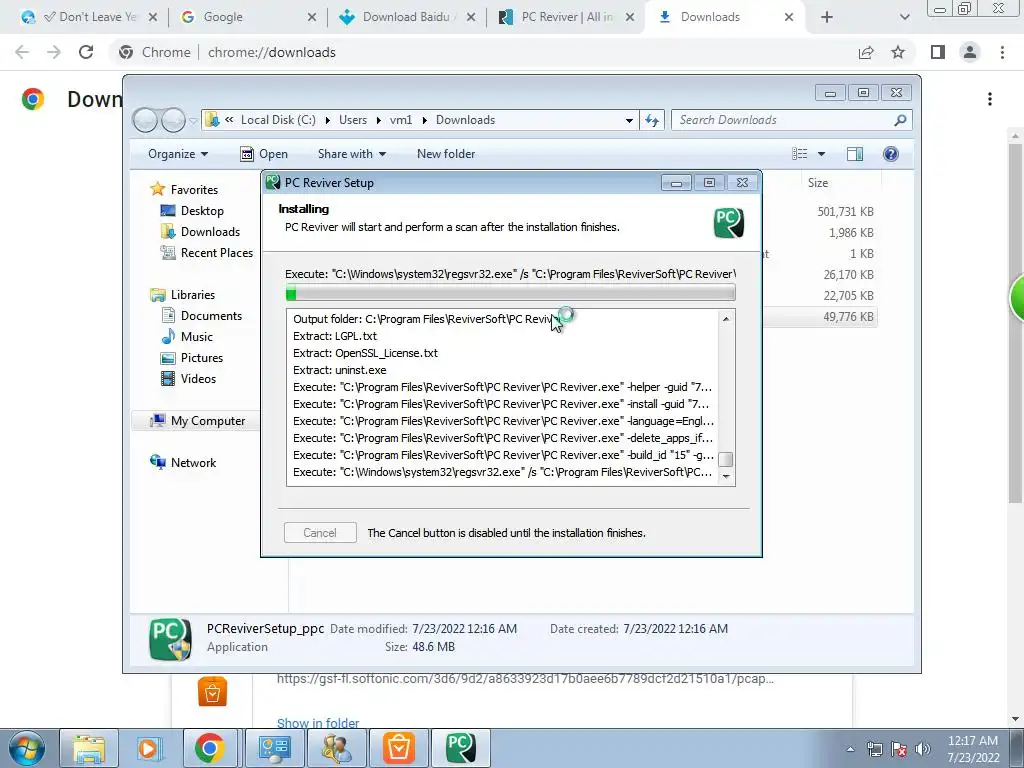Toggle the preview pane icon

[x=855, y=153]
